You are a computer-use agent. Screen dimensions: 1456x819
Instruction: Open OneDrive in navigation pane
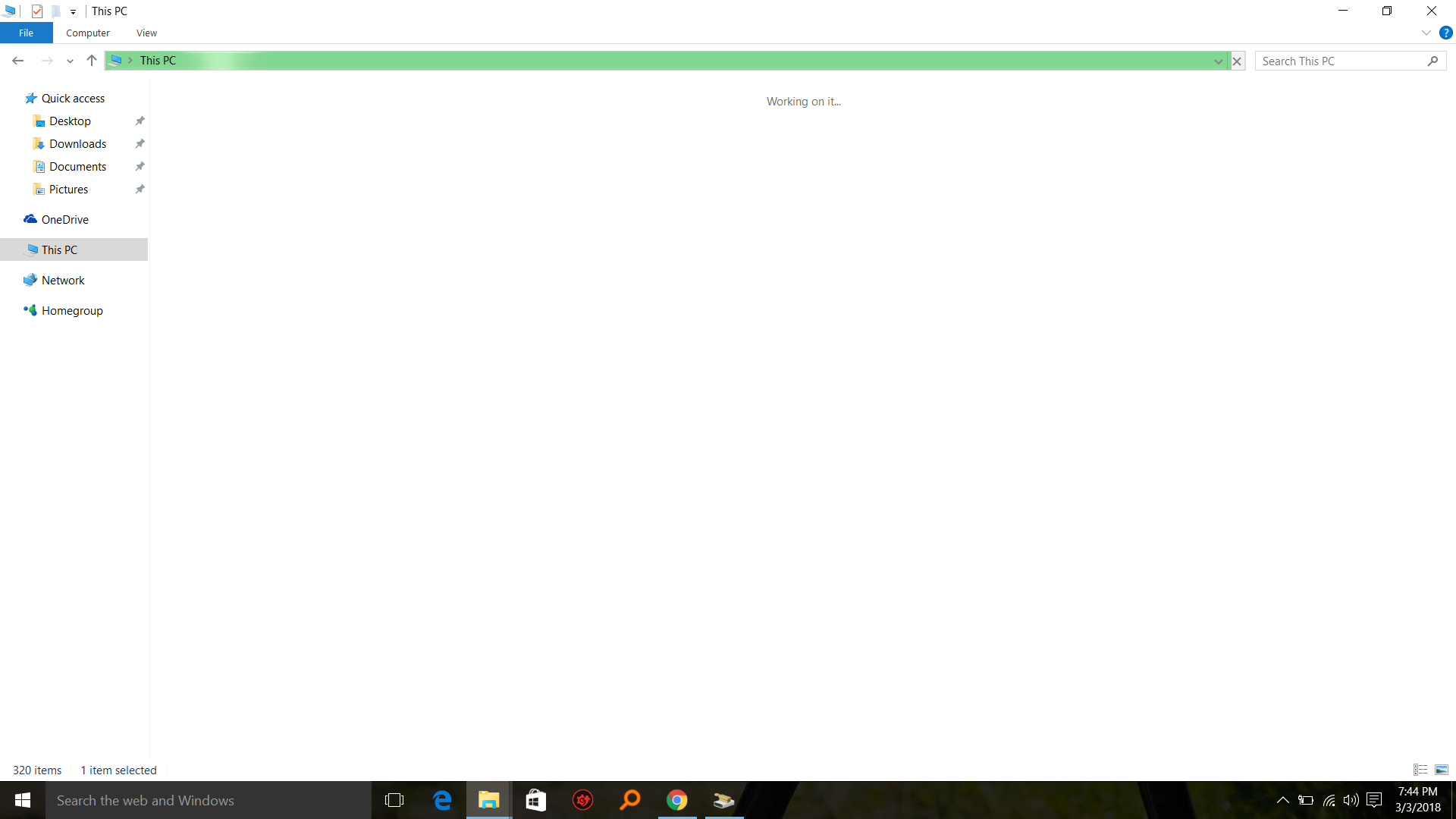coord(64,220)
